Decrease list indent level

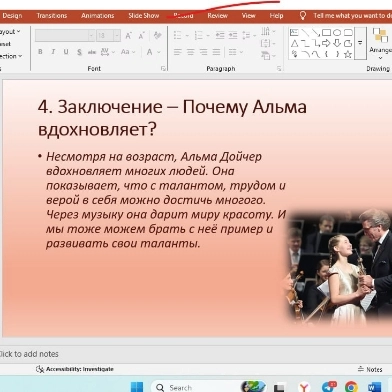point(220,35)
